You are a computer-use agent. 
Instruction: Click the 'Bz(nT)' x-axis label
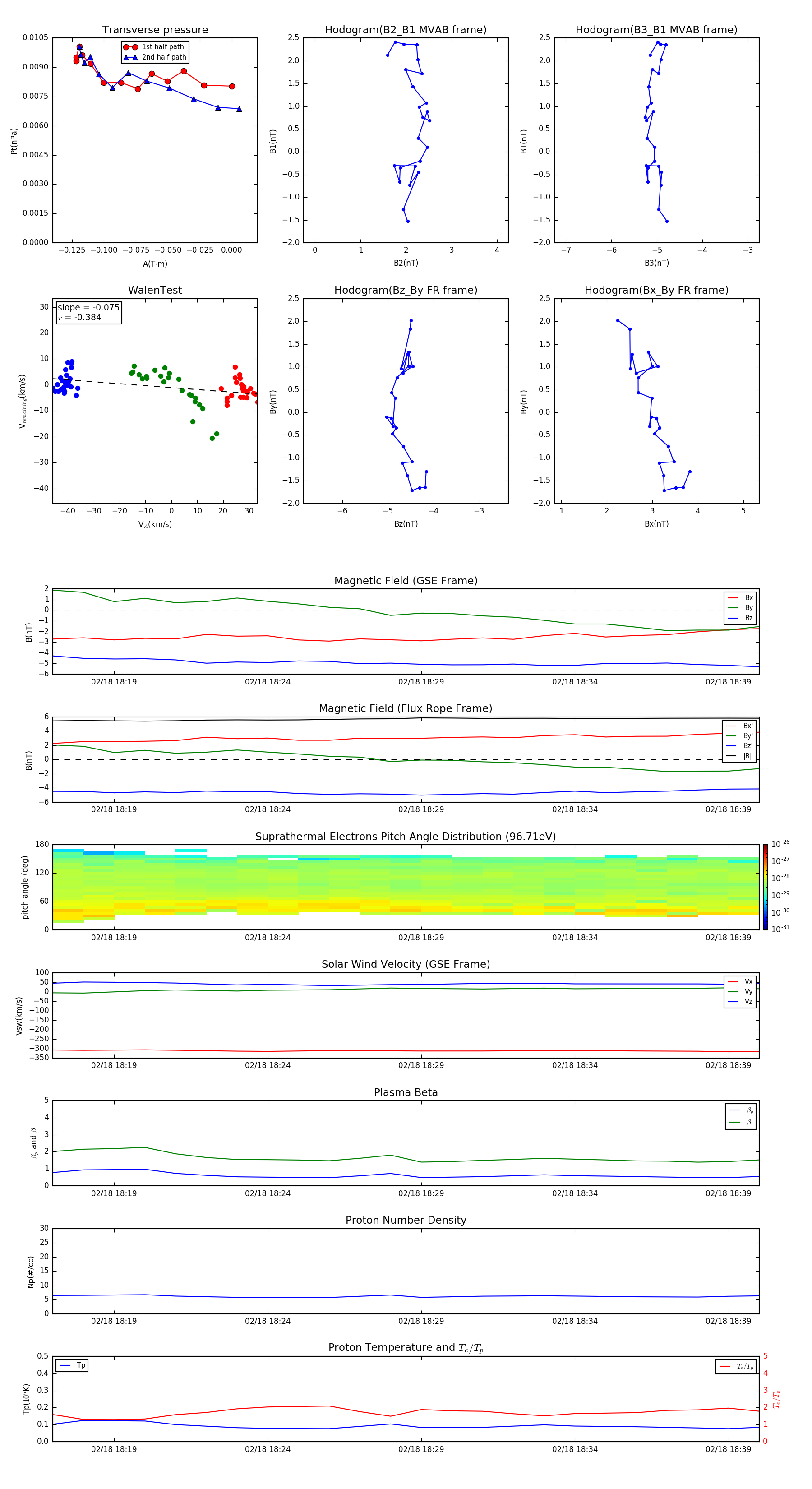[x=406, y=524]
